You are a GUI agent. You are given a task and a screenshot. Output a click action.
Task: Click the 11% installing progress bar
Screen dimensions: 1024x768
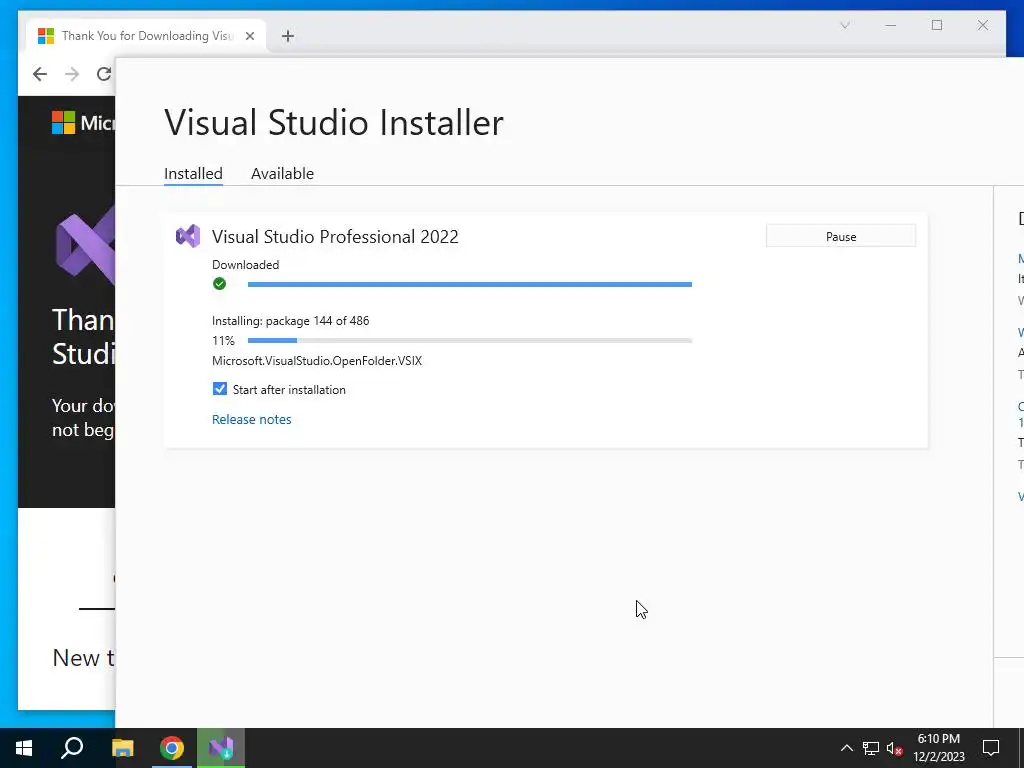[x=470, y=340]
